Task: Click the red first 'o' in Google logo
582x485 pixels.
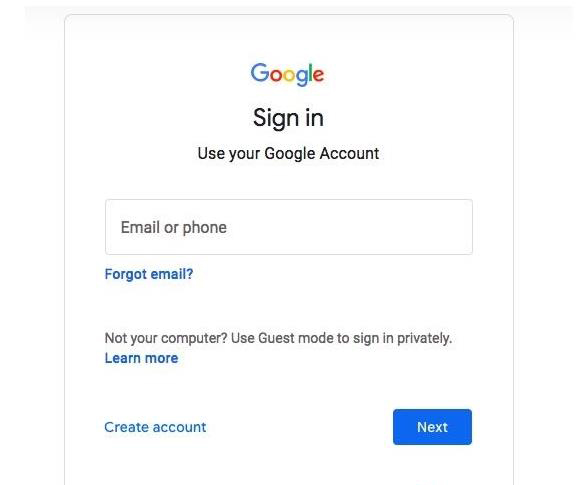Action: [276, 75]
